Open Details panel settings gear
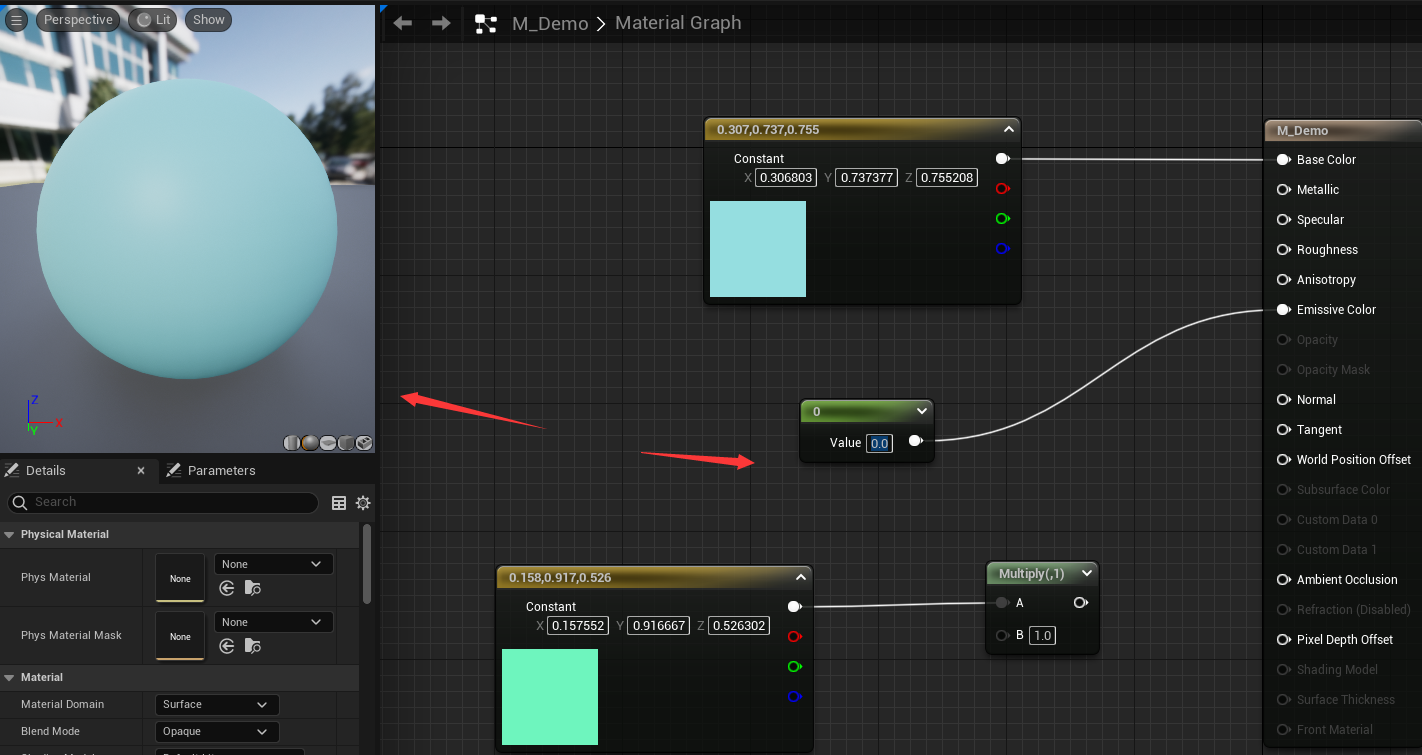The image size is (1422, 755). [x=363, y=503]
